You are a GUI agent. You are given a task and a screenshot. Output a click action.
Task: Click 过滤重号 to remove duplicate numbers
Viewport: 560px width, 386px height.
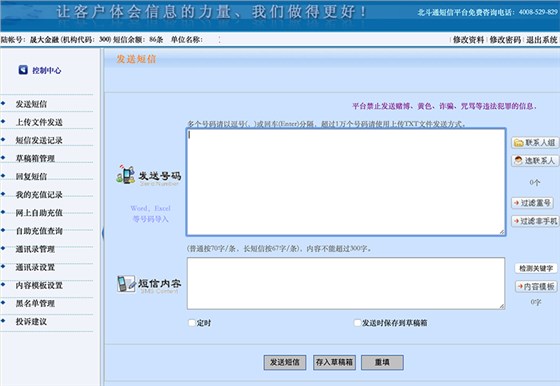coord(532,203)
